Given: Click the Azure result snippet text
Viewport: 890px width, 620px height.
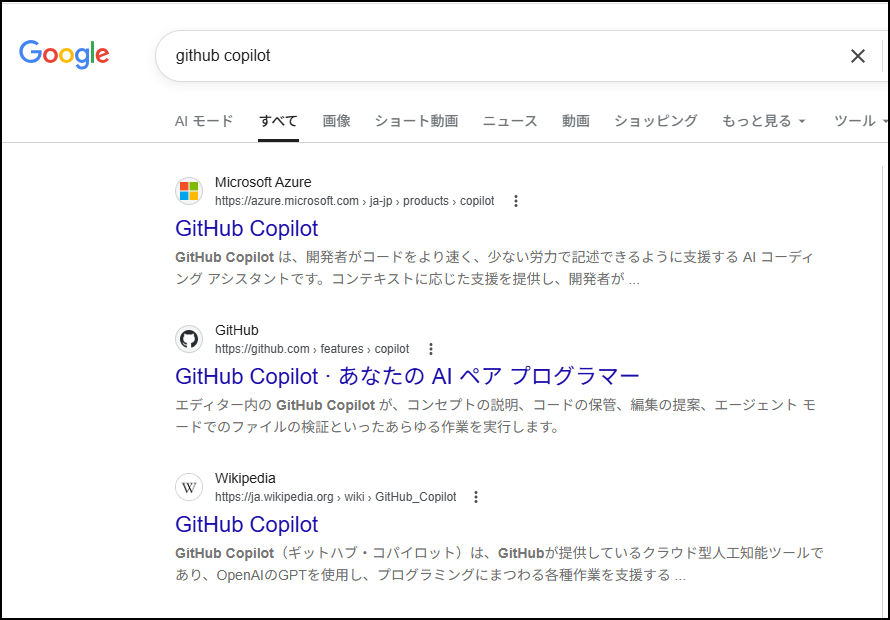Looking at the screenshot, I should pos(494,268).
